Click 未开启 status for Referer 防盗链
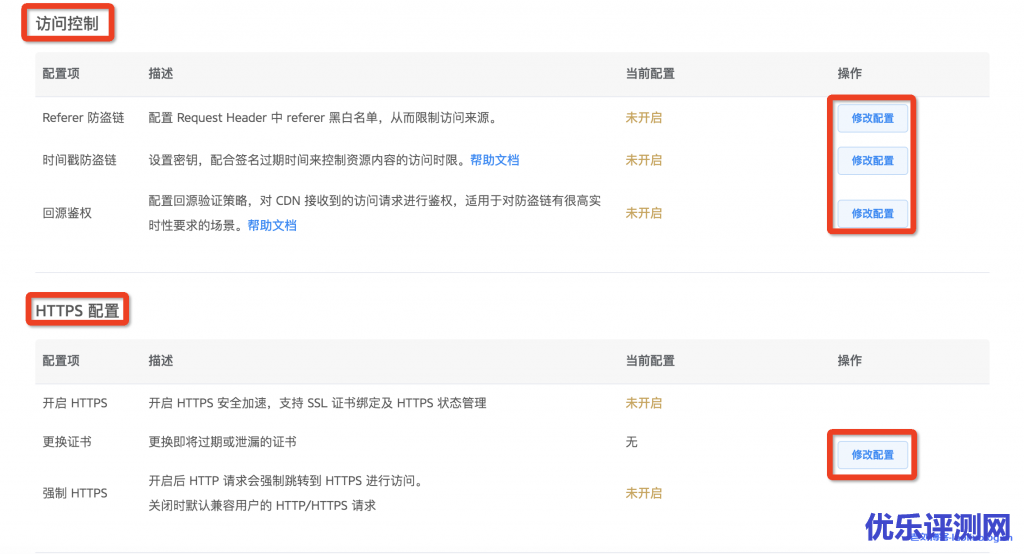Image resolution: width=1024 pixels, height=554 pixels. (x=643, y=118)
